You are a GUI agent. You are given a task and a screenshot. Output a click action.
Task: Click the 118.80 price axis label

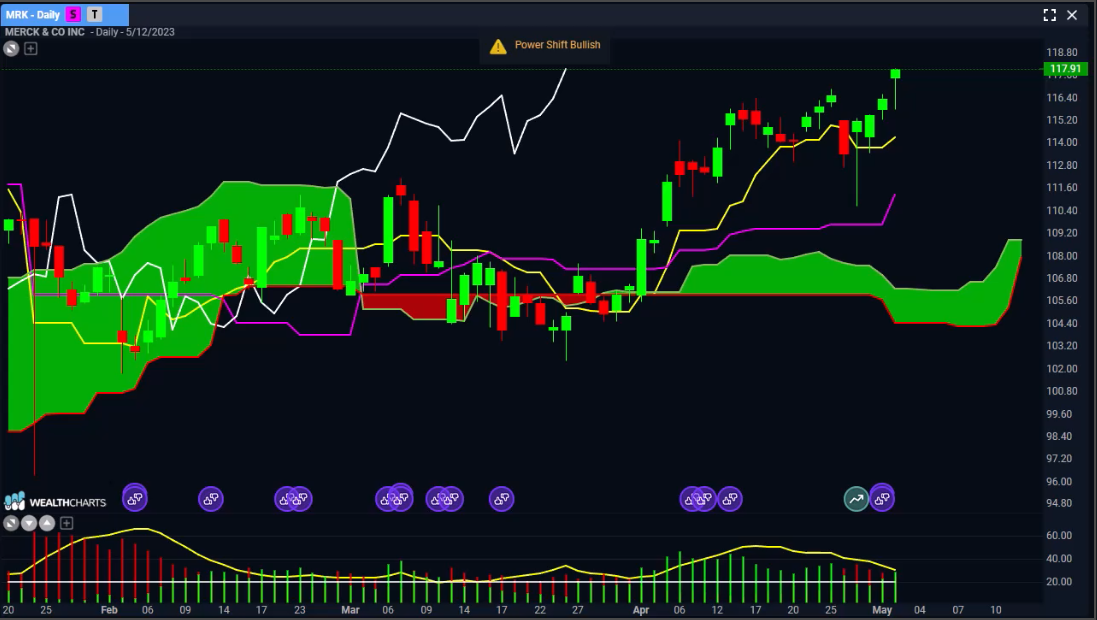pos(1062,52)
